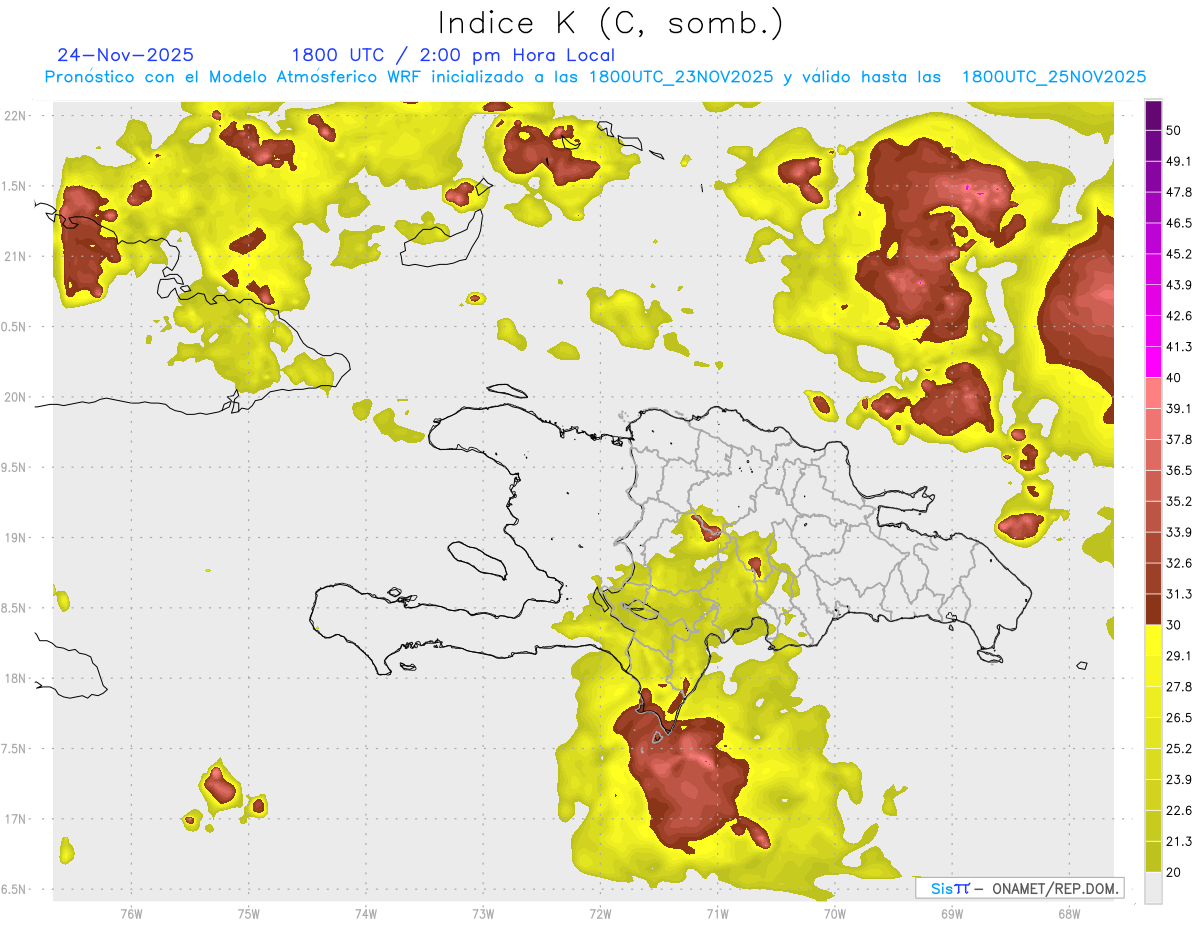Click the '50' colorbar value

click(1174, 131)
